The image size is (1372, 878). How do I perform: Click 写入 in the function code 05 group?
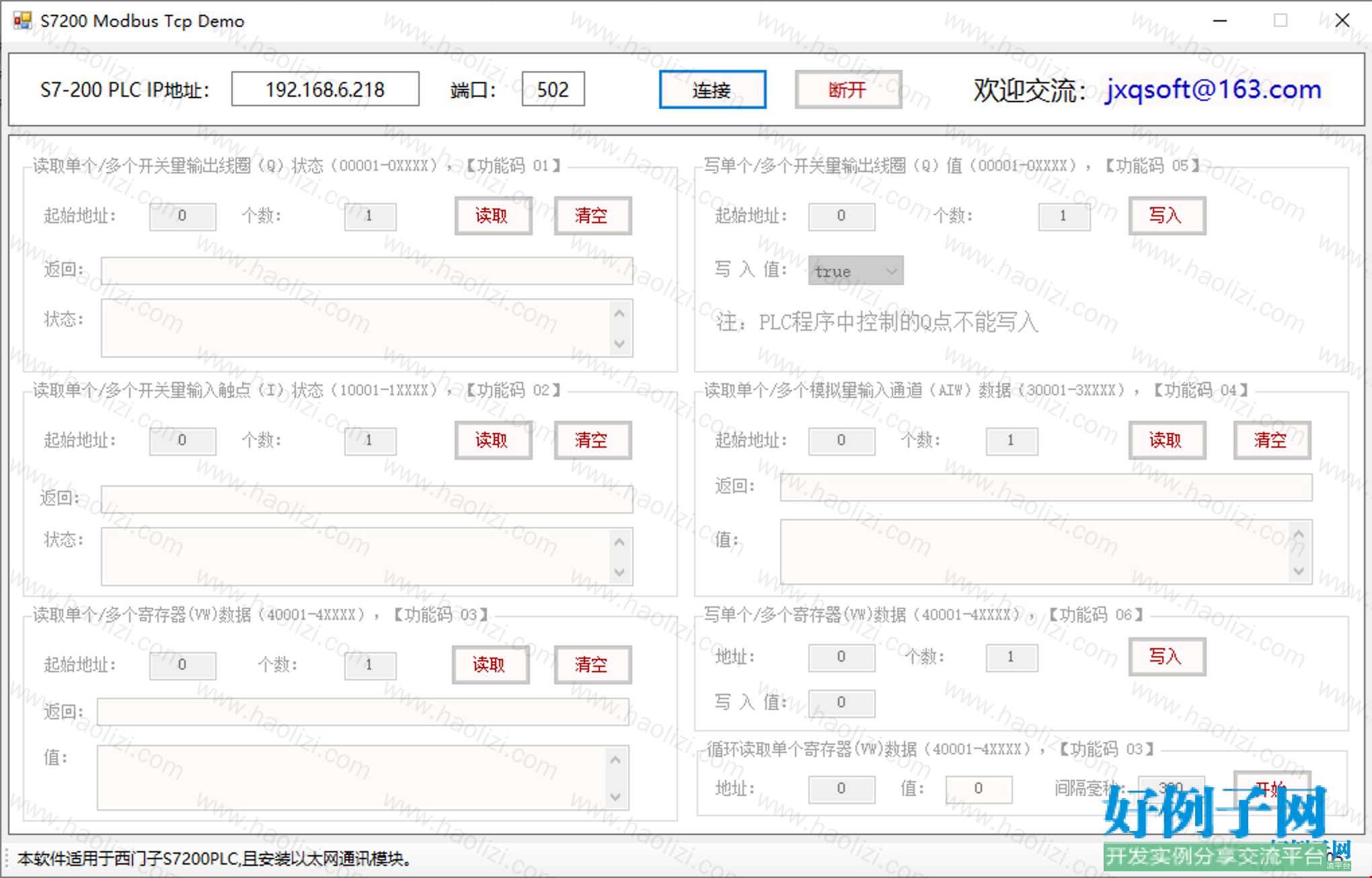pos(1167,216)
